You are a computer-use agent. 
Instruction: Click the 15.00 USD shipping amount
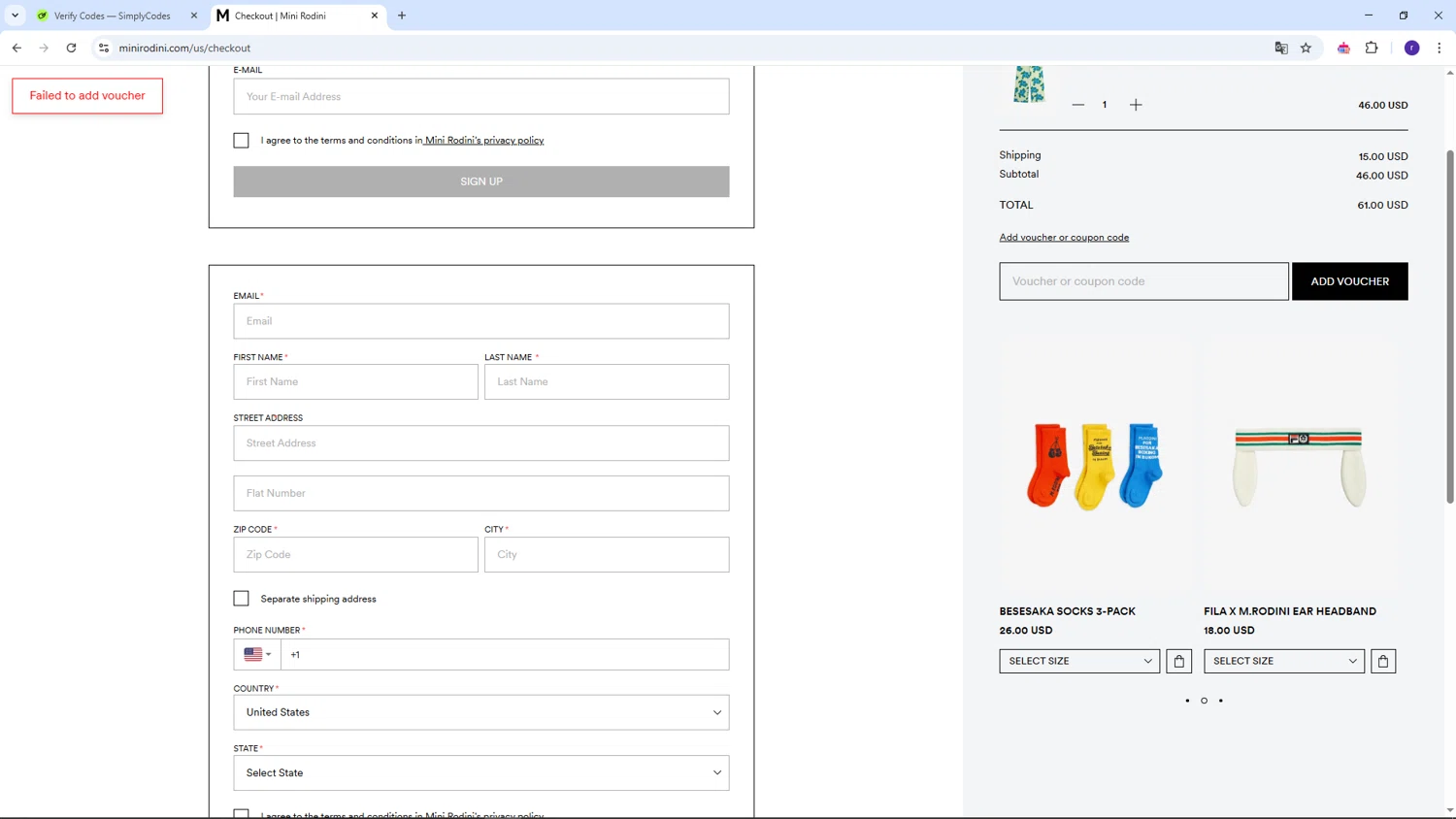pyautogui.click(x=1382, y=156)
